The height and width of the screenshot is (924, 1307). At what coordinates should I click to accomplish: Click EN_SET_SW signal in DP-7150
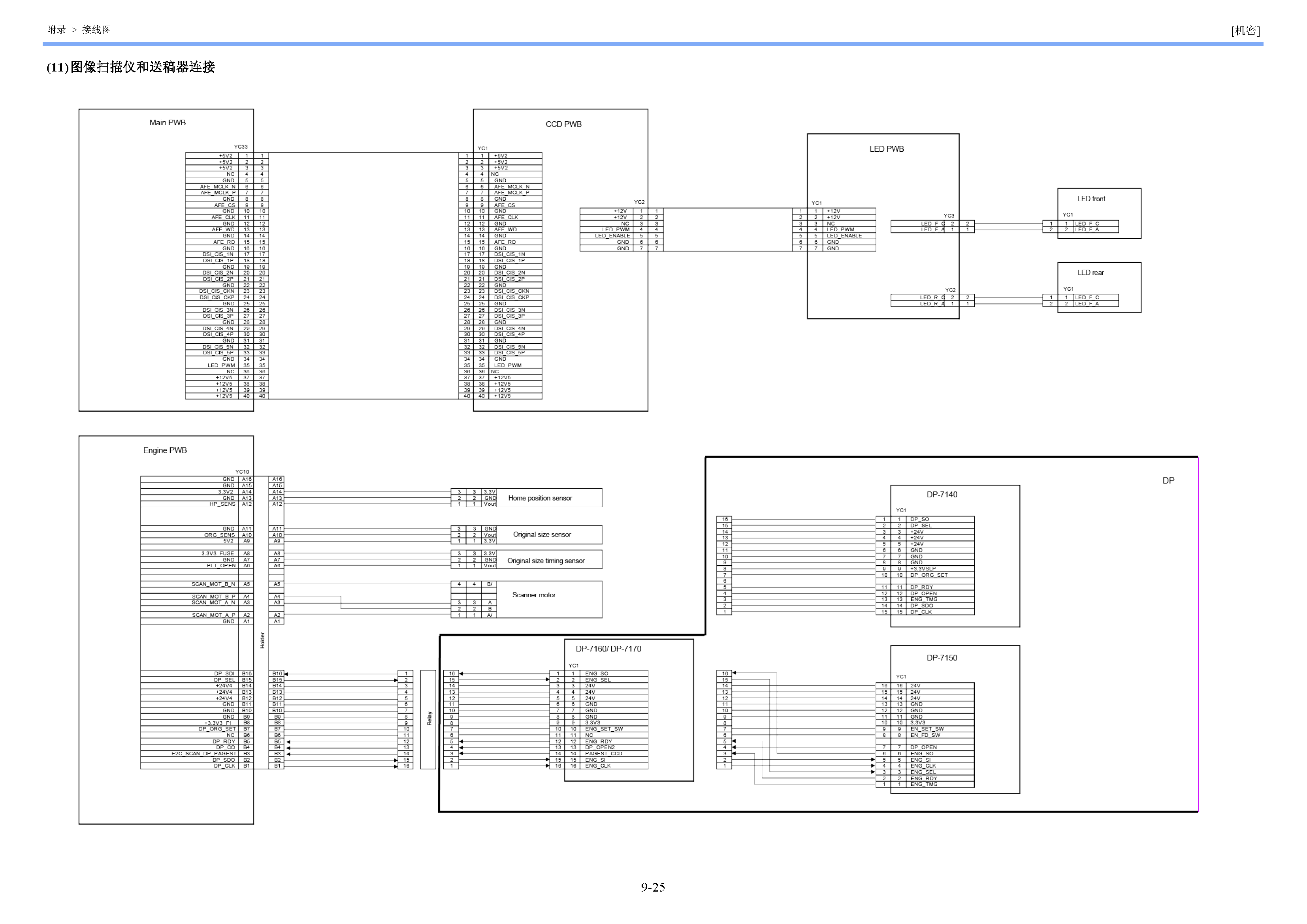coord(927,729)
